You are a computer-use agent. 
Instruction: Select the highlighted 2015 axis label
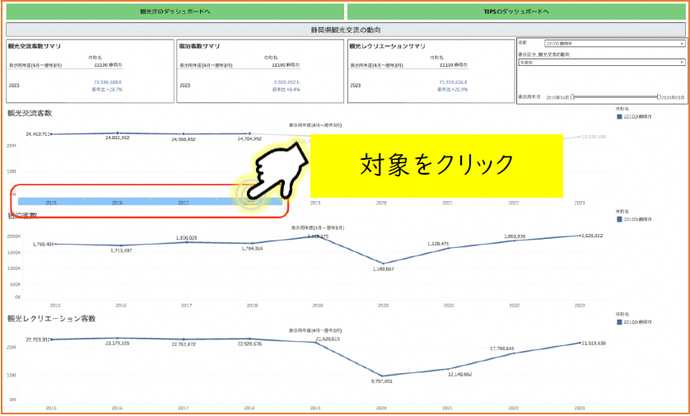click(51, 202)
